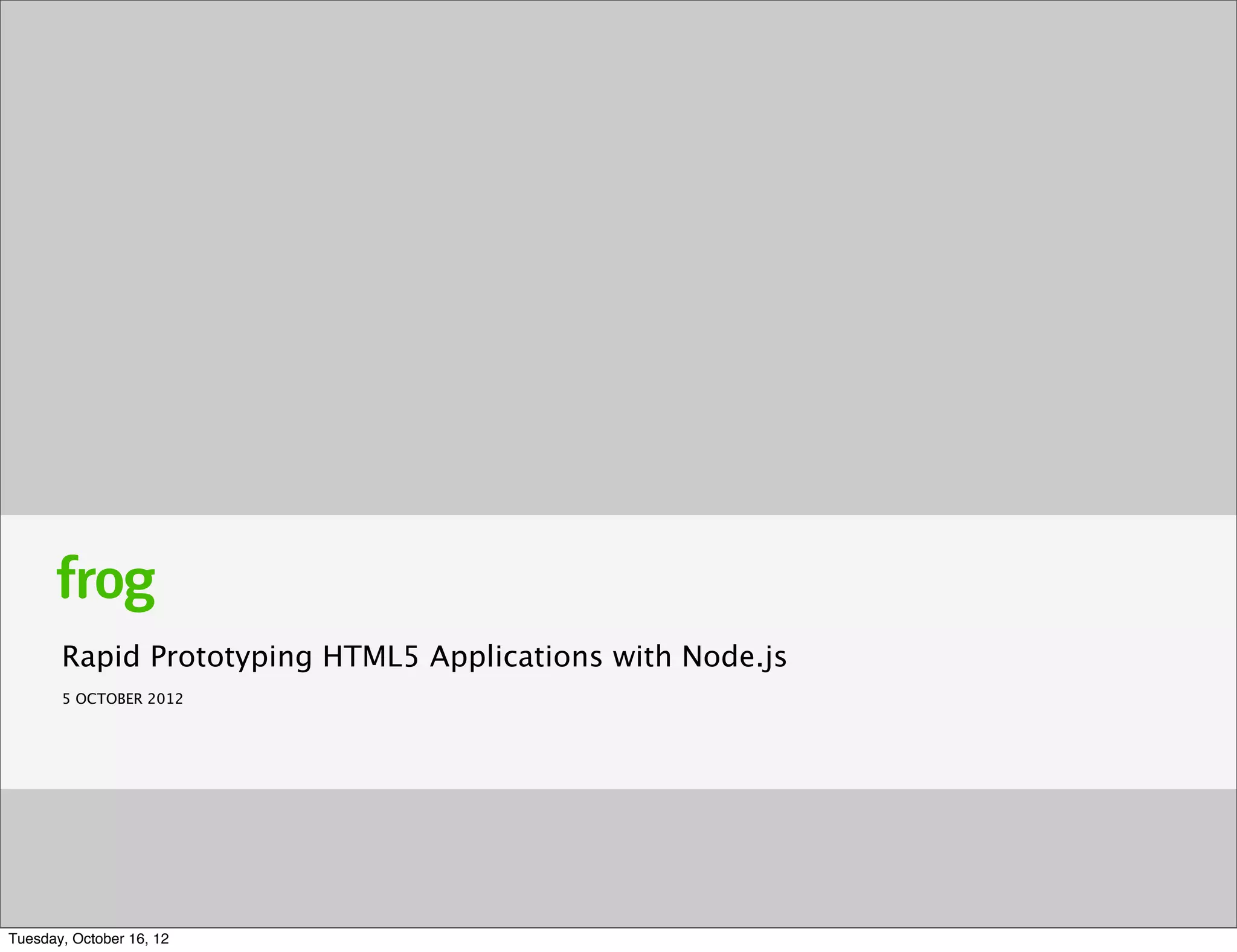
Task: Click the large gray area above the title band
Action: (618, 254)
